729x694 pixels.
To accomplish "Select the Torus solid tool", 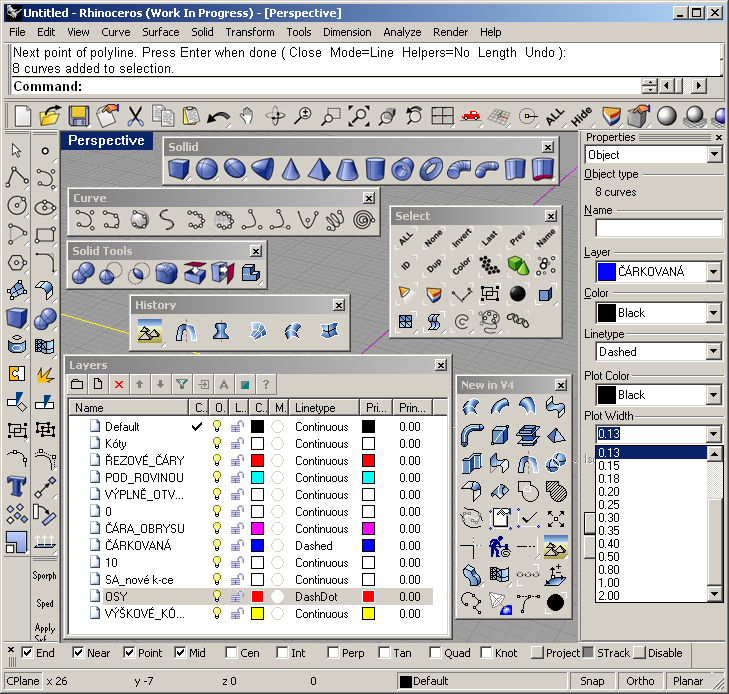I will [432, 169].
